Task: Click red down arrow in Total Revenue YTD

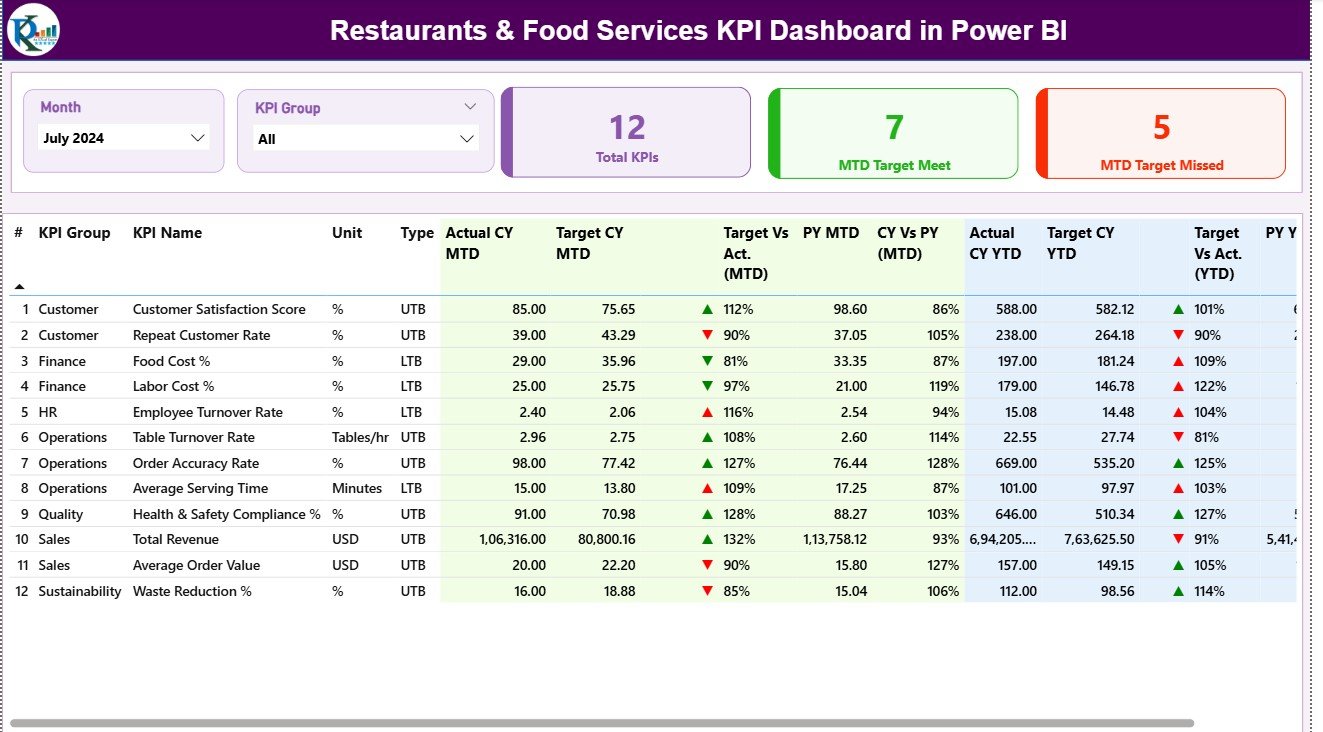Action: tap(1178, 539)
